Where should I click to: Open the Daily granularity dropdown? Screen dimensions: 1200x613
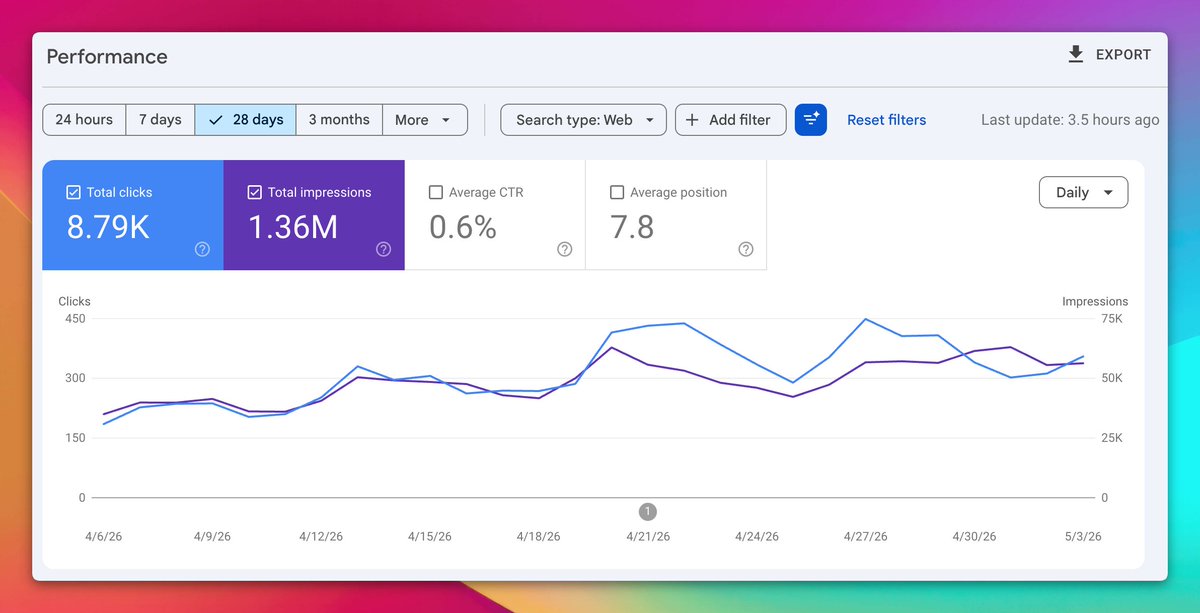tap(1084, 193)
